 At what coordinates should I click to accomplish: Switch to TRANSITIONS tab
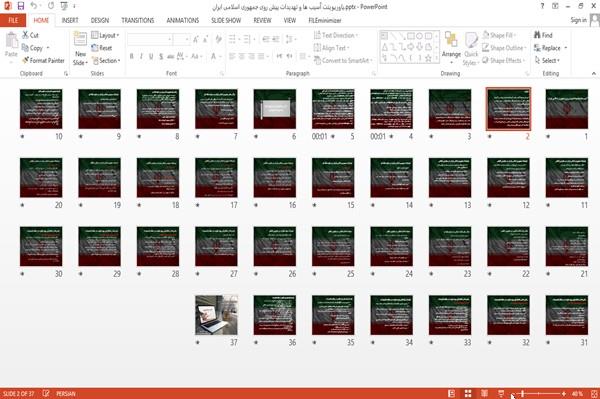(138, 20)
